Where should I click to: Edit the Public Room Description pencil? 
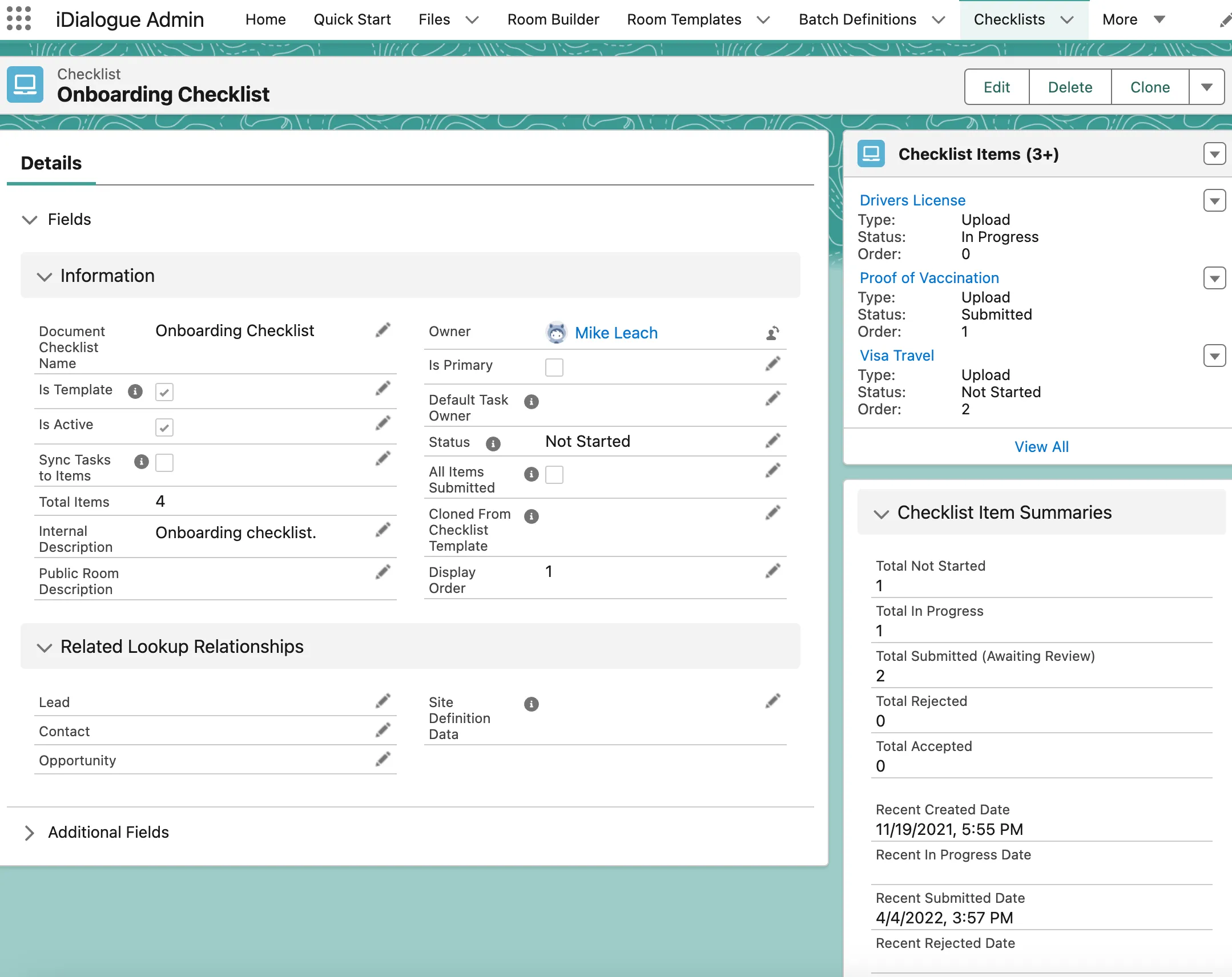click(383, 572)
